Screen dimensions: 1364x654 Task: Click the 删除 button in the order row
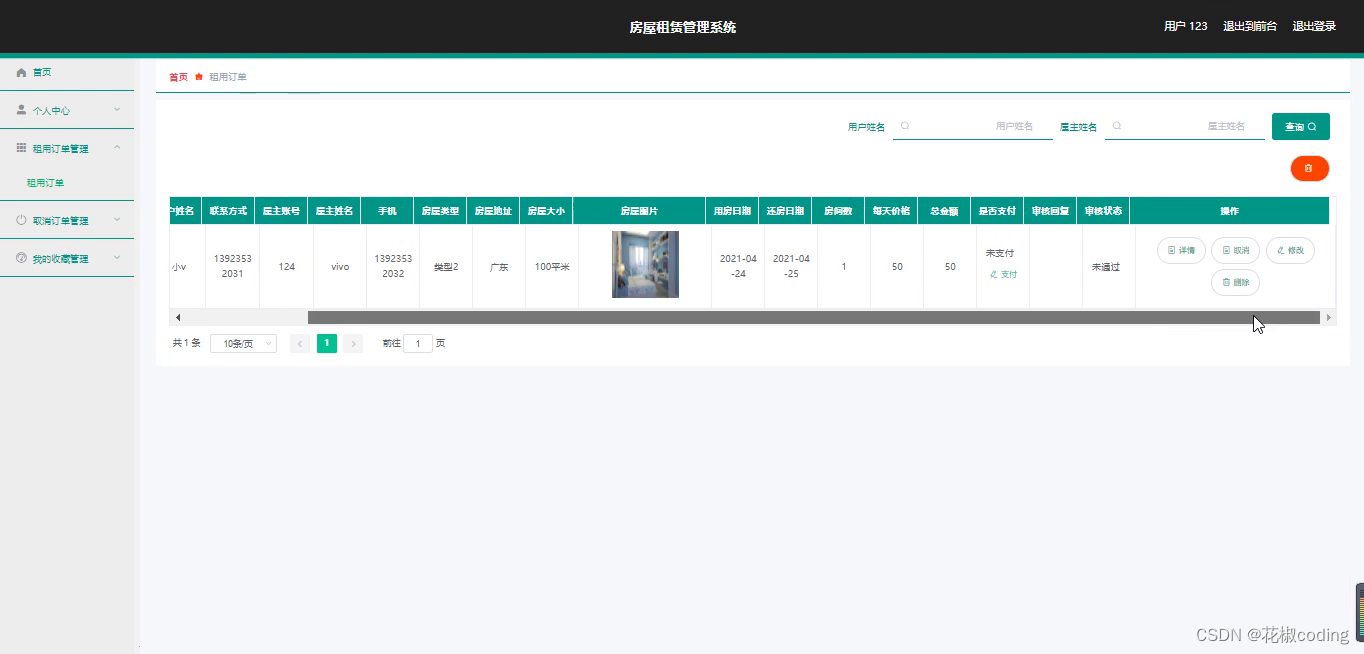1235,282
